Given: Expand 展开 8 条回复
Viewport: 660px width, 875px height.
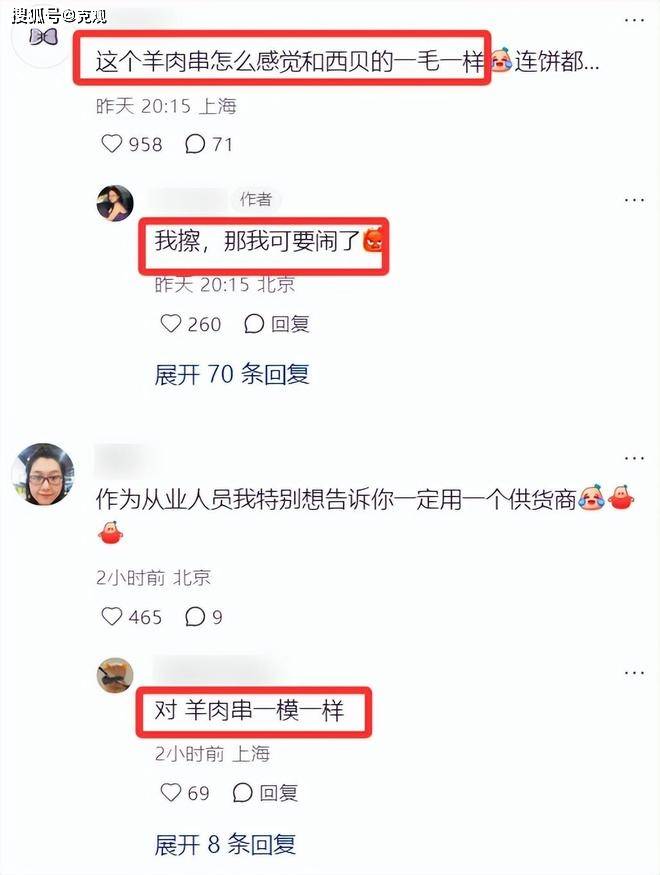Looking at the screenshot, I should [x=225, y=844].
